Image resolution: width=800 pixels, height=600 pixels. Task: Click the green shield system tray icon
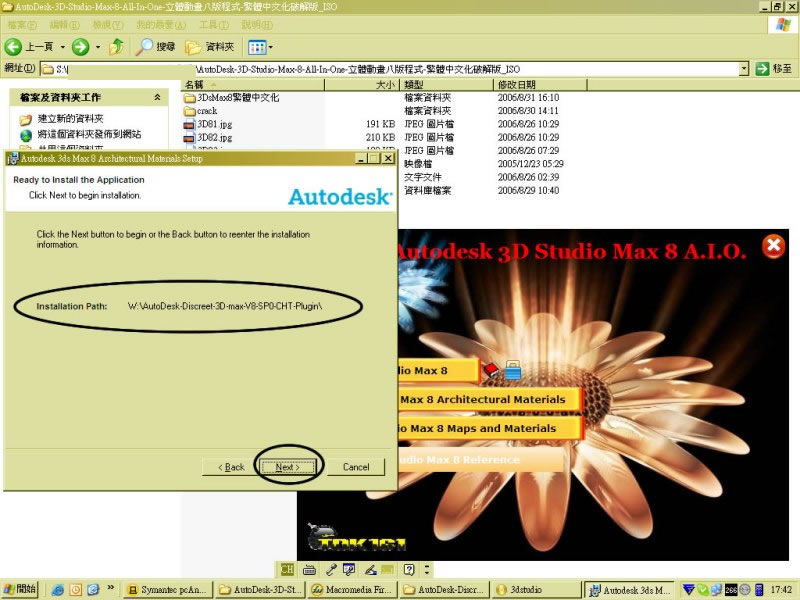[x=703, y=590]
